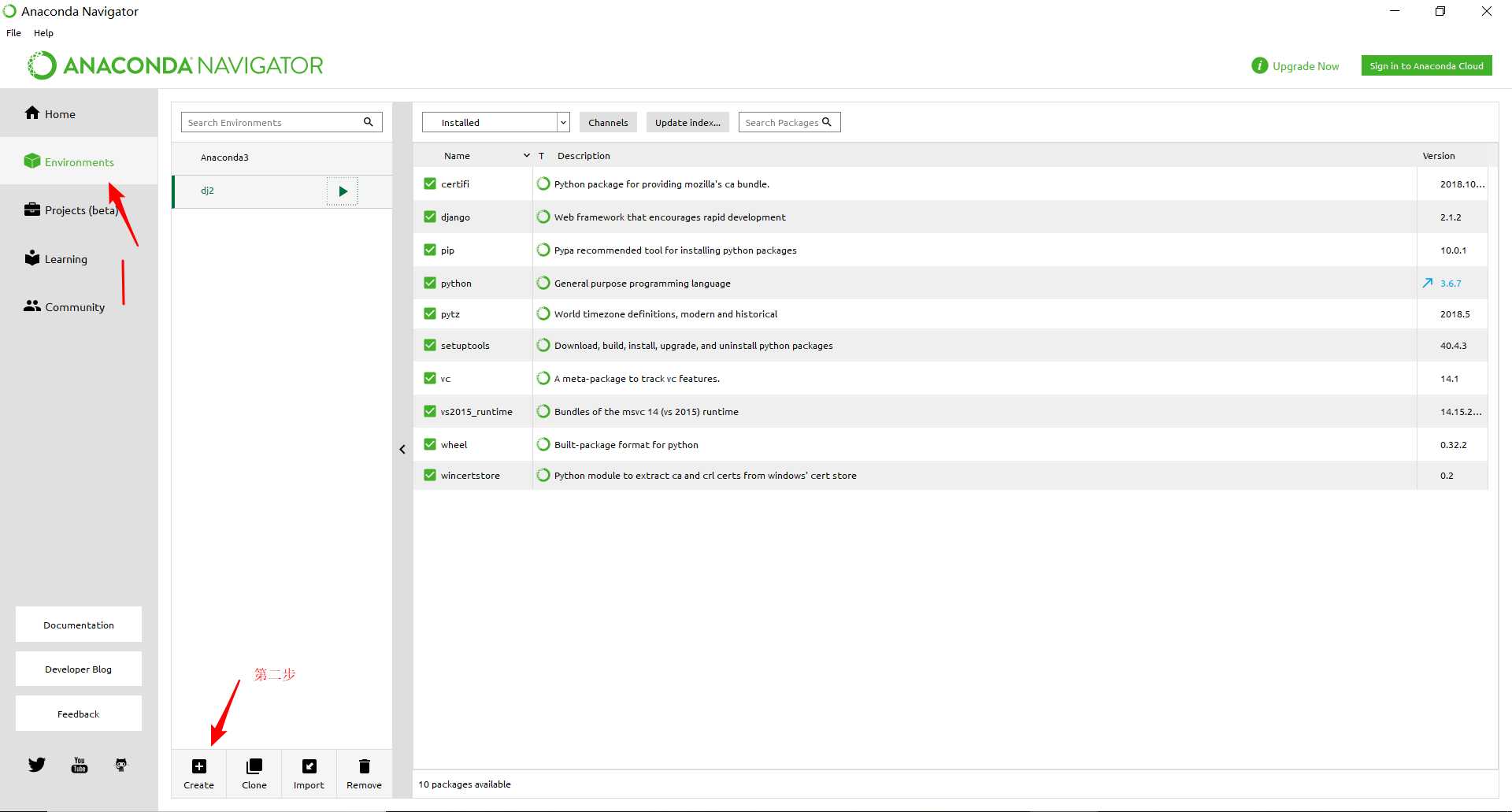The width and height of the screenshot is (1512, 812).
Task: Open Anaconda Twitter icon link
Action: 37,764
